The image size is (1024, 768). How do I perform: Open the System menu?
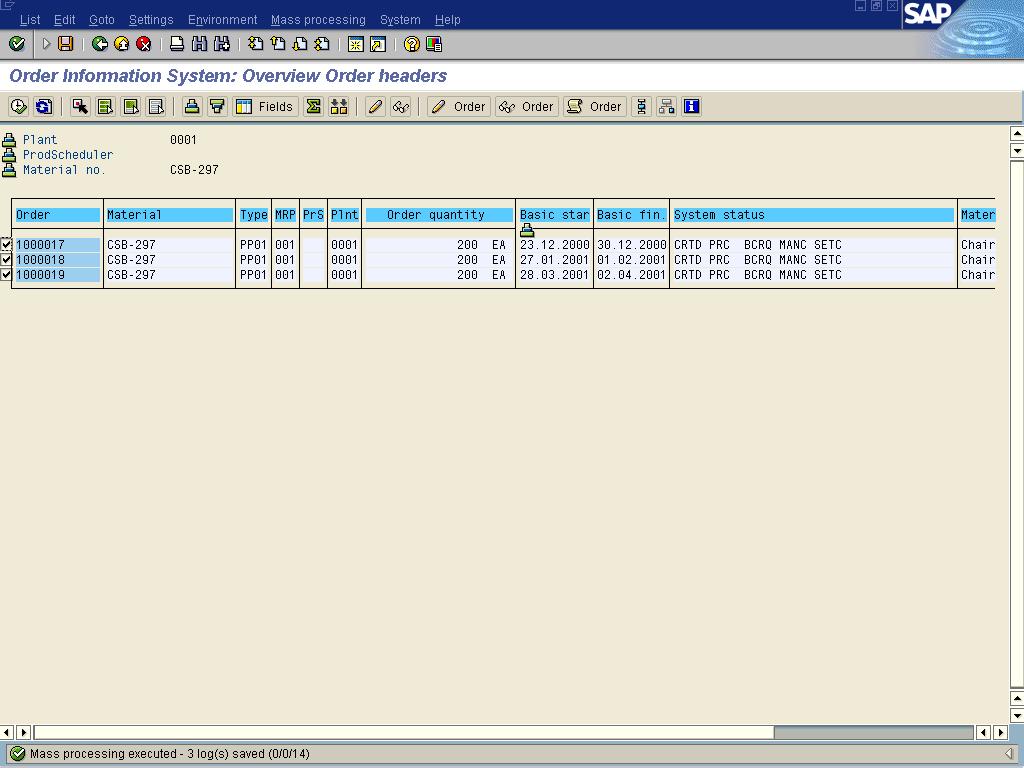(x=400, y=20)
